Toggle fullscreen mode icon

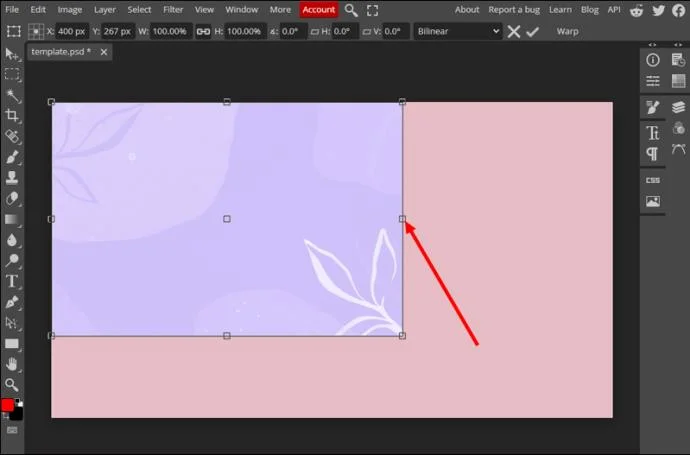coord(372,10)
